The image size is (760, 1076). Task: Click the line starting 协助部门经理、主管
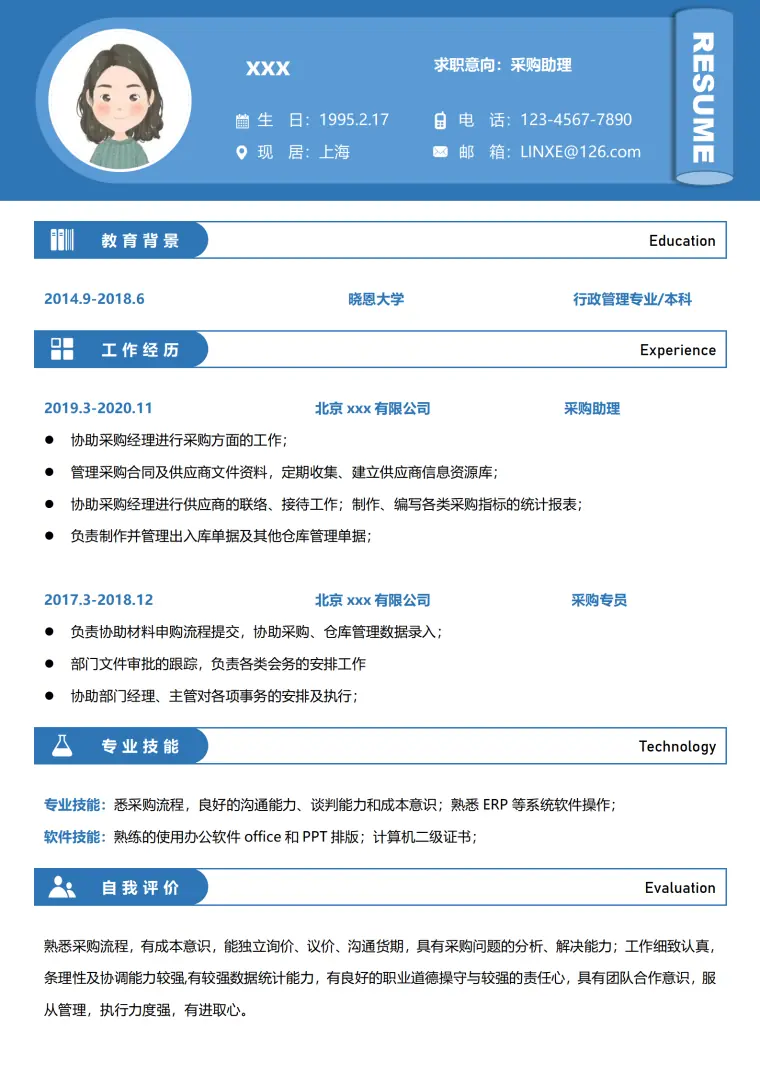[214, 696]
